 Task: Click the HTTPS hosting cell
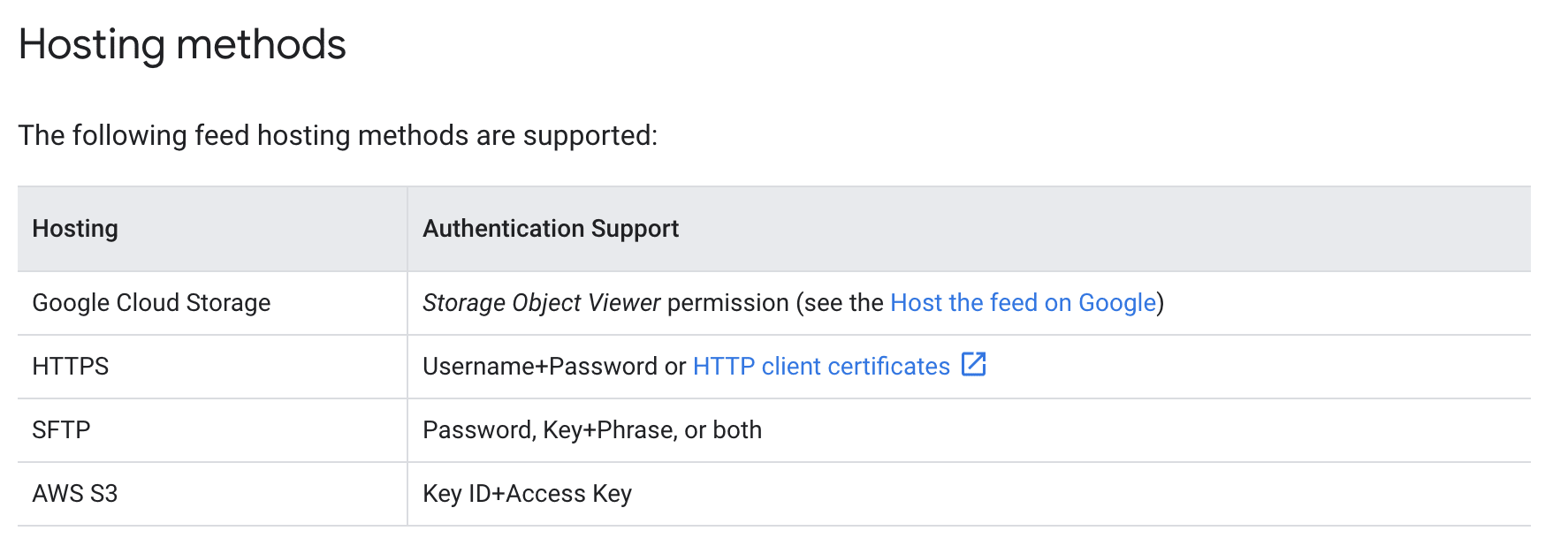pyautogui.click(x=212, y=367)
